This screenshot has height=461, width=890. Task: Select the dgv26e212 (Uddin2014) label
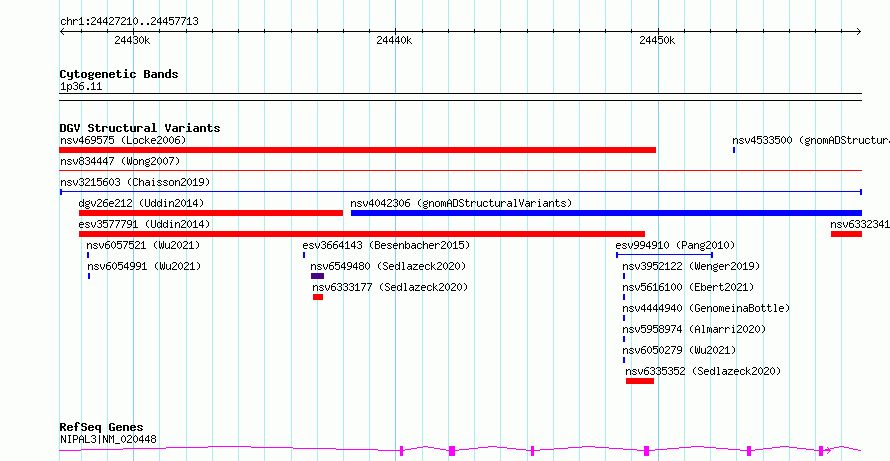point(141,203)
